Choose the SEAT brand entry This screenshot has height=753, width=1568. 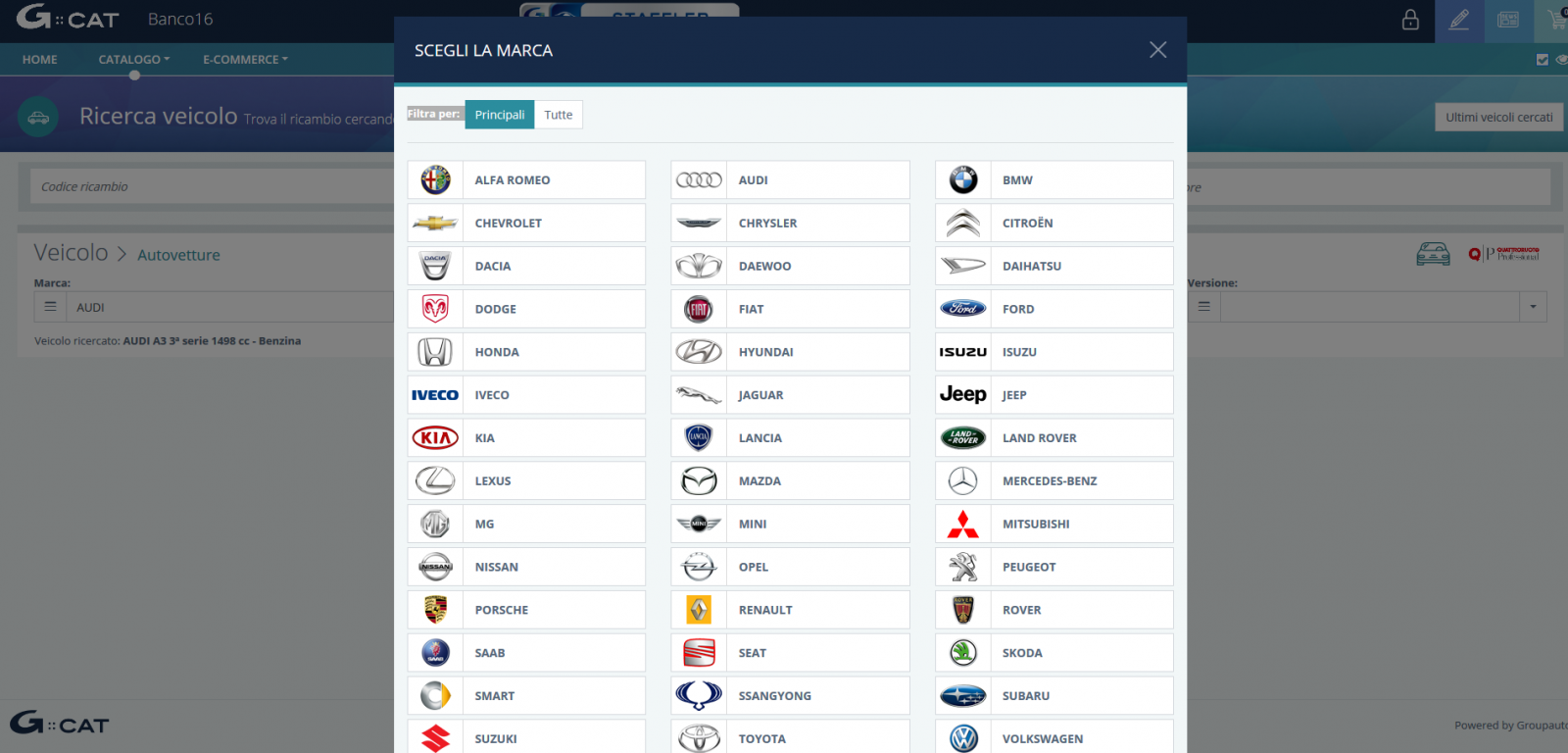(x=790, y=652)
